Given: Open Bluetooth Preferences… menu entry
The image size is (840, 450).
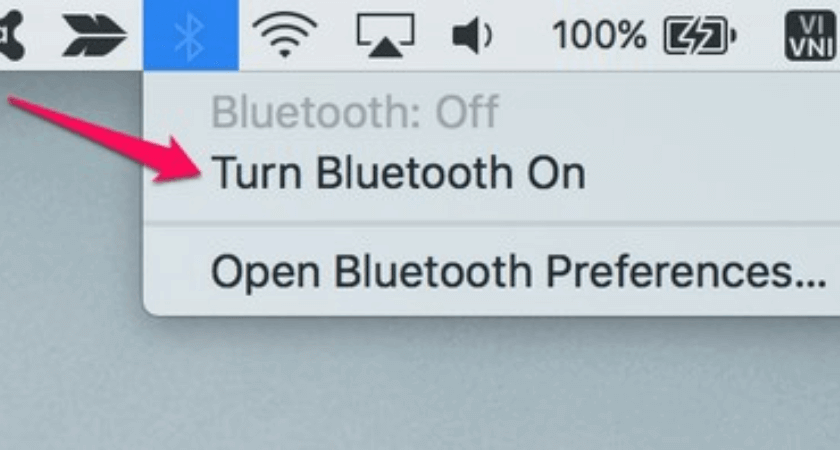Looking at the screenshot, I should pos(519,271).
